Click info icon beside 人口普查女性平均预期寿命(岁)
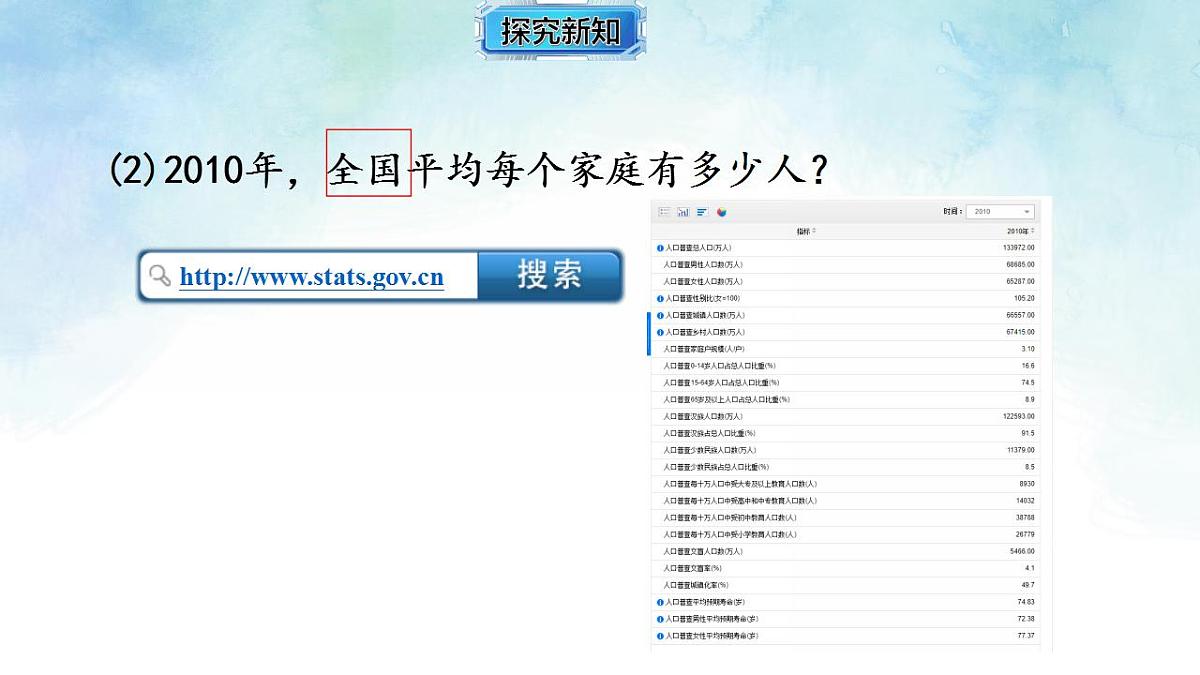Screen dimensions: 1200x675 660,636
